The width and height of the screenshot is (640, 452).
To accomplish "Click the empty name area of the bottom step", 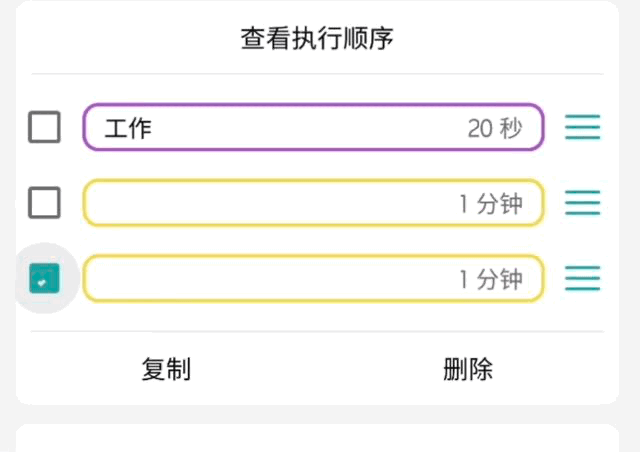I will [x=250, y=278].
